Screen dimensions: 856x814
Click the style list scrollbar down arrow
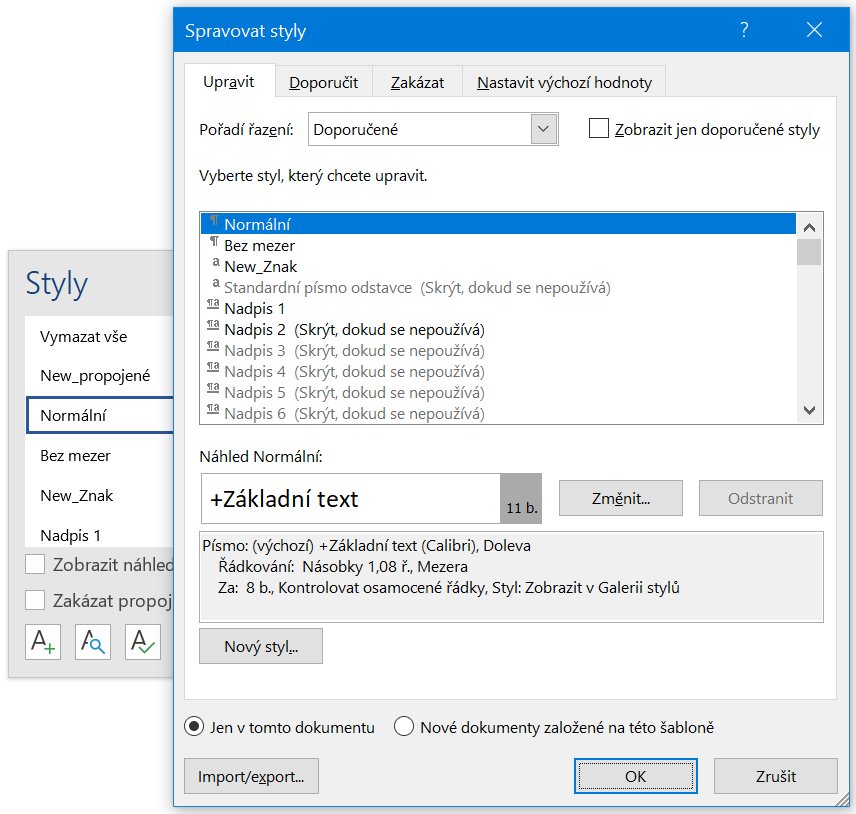(x=811, y=412)
